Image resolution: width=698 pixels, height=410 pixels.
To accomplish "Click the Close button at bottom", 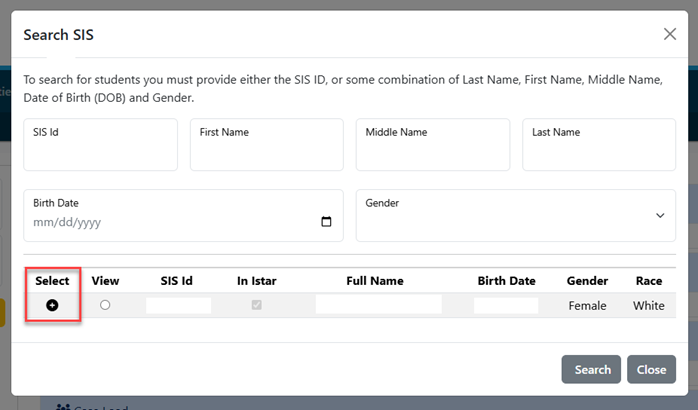I will coord(651,369).
